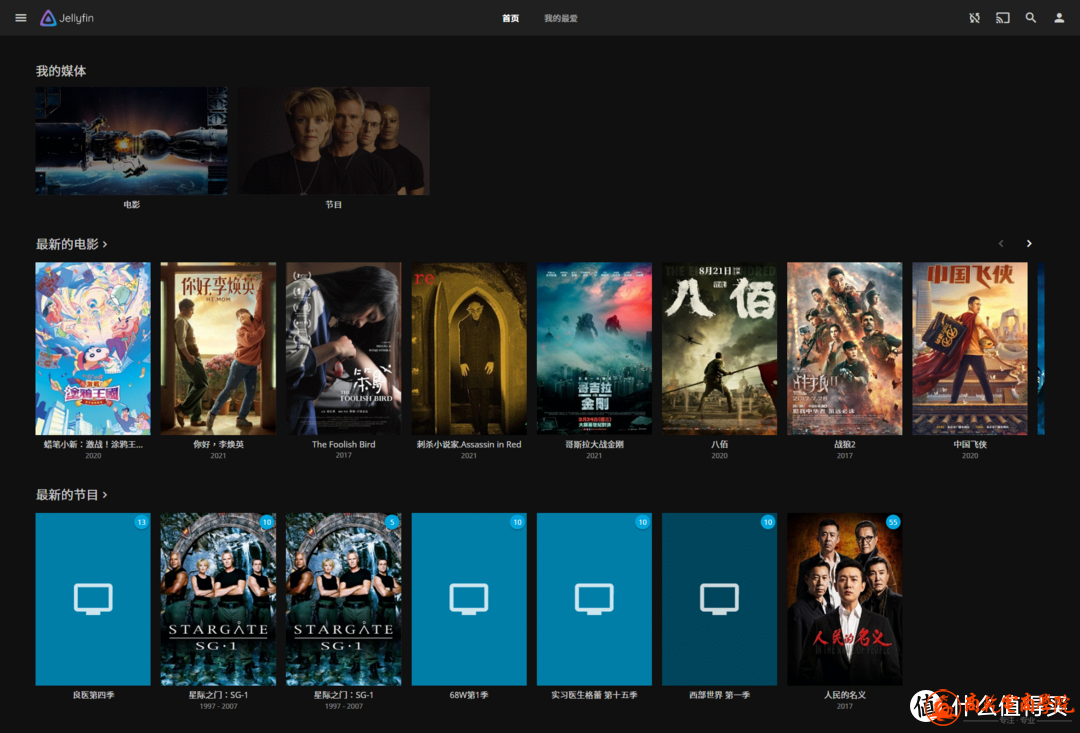The width and height of the screenshot is (1080, 733).
Task: Show previous movies with left chevron
Action: coord(1001,243)
